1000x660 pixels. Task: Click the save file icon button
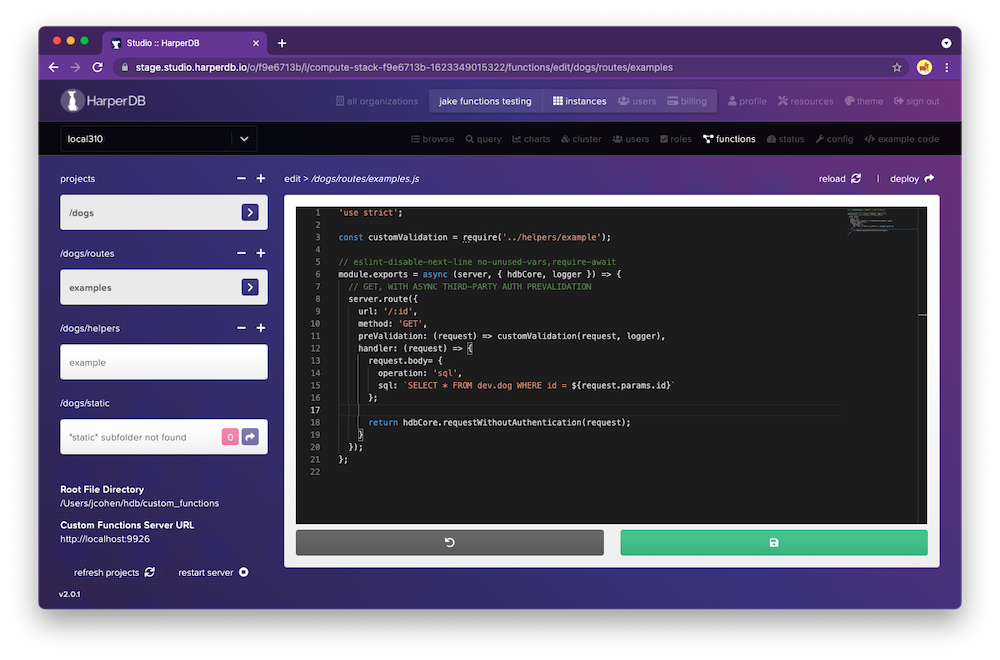[x=773, y=542]
